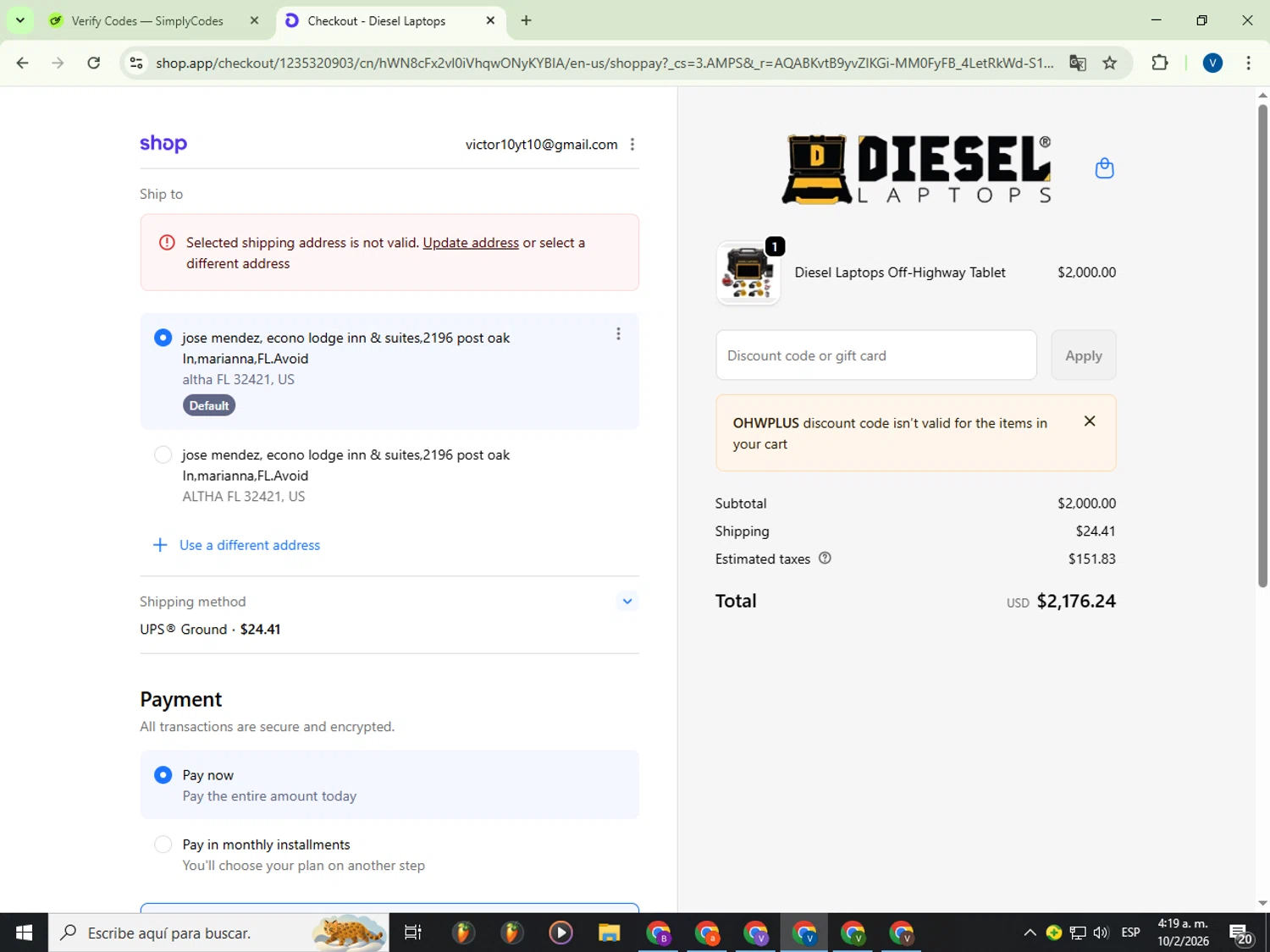View site information in the address bar
This screenshot has height=952, width=1270.
(x=136, y=63)
